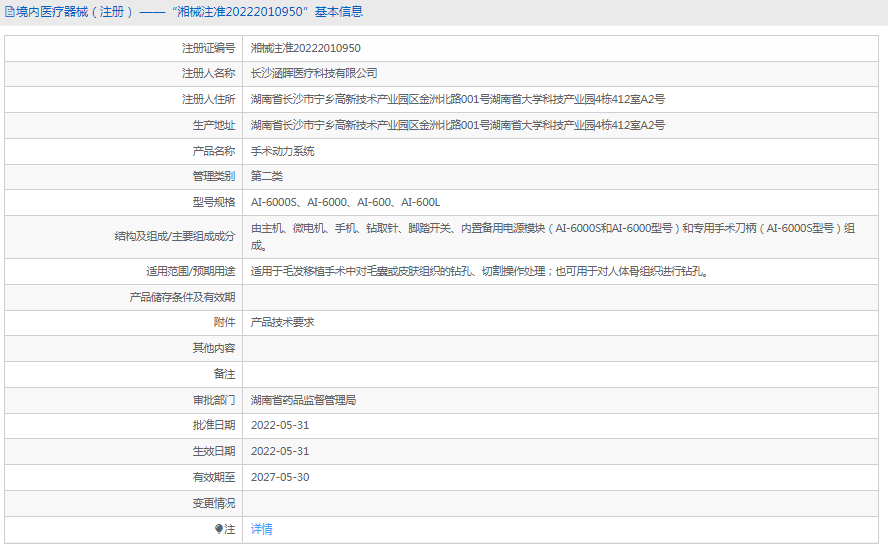Screen dimensions: 888x551
Task: Click the 生产地址 label
Action: 214,125
